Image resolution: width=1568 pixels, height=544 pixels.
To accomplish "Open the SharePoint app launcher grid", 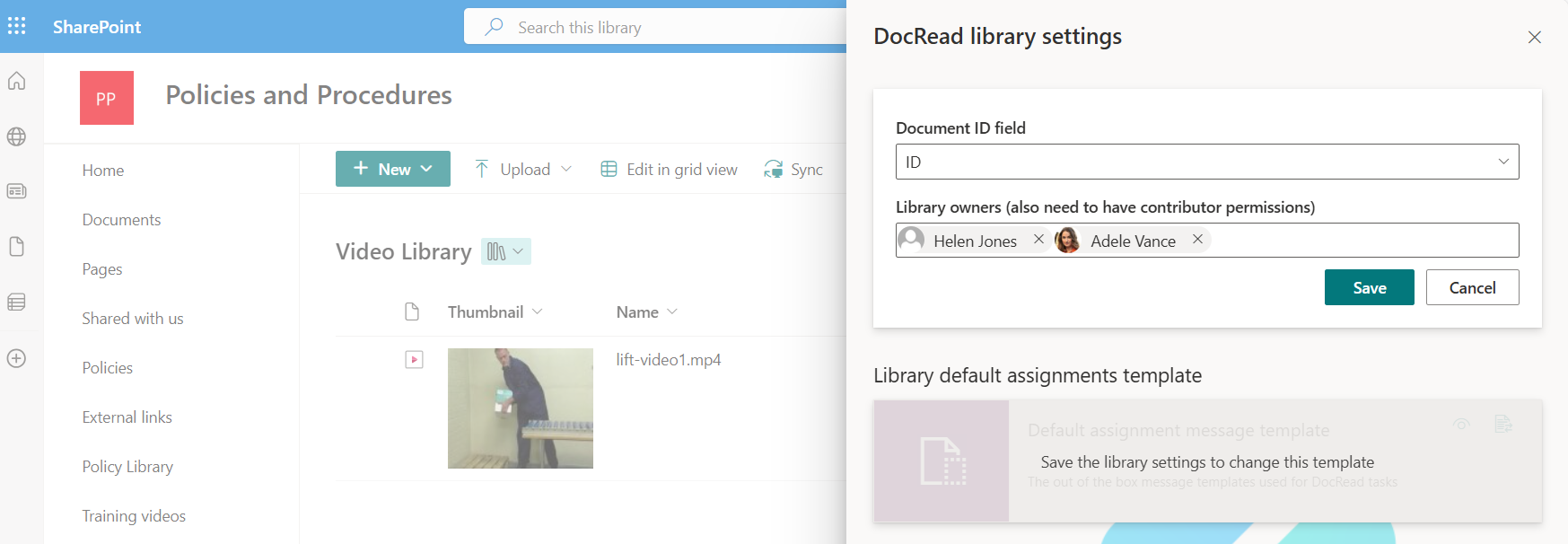I will (x=16, y=26).
